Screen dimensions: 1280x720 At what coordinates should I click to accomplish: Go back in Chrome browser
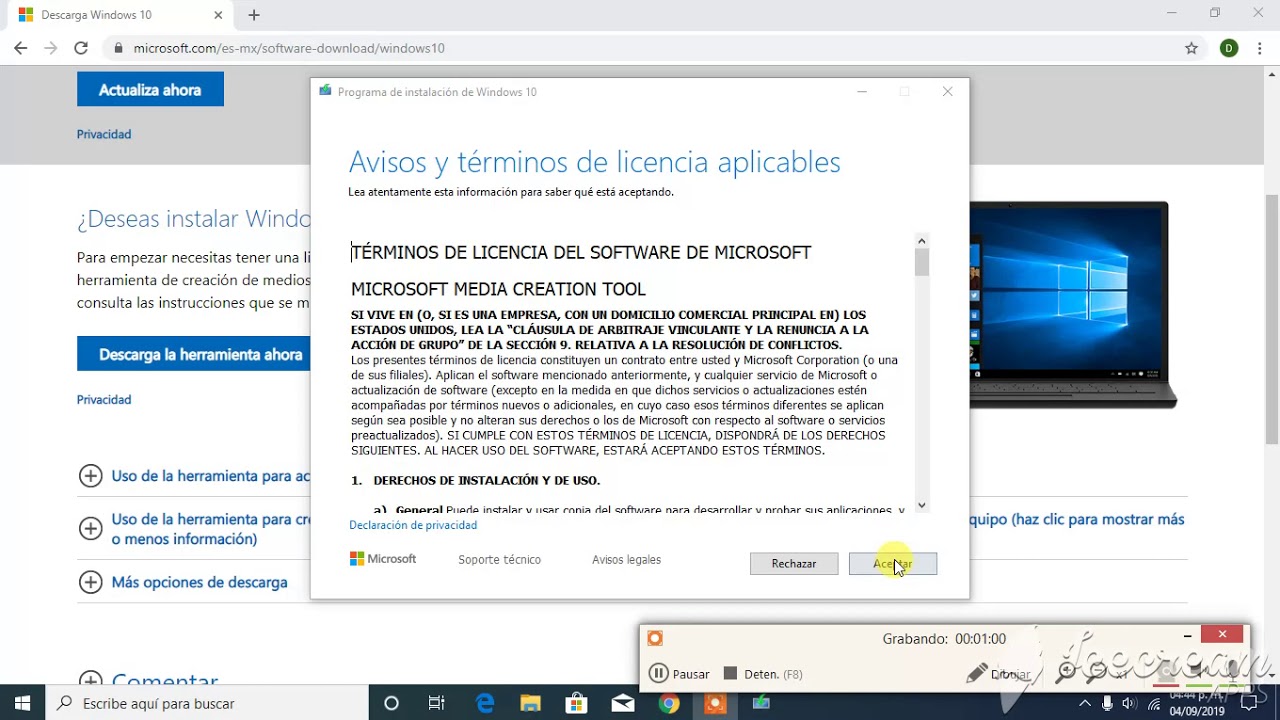pyautogui.click(x=21, y=48)
